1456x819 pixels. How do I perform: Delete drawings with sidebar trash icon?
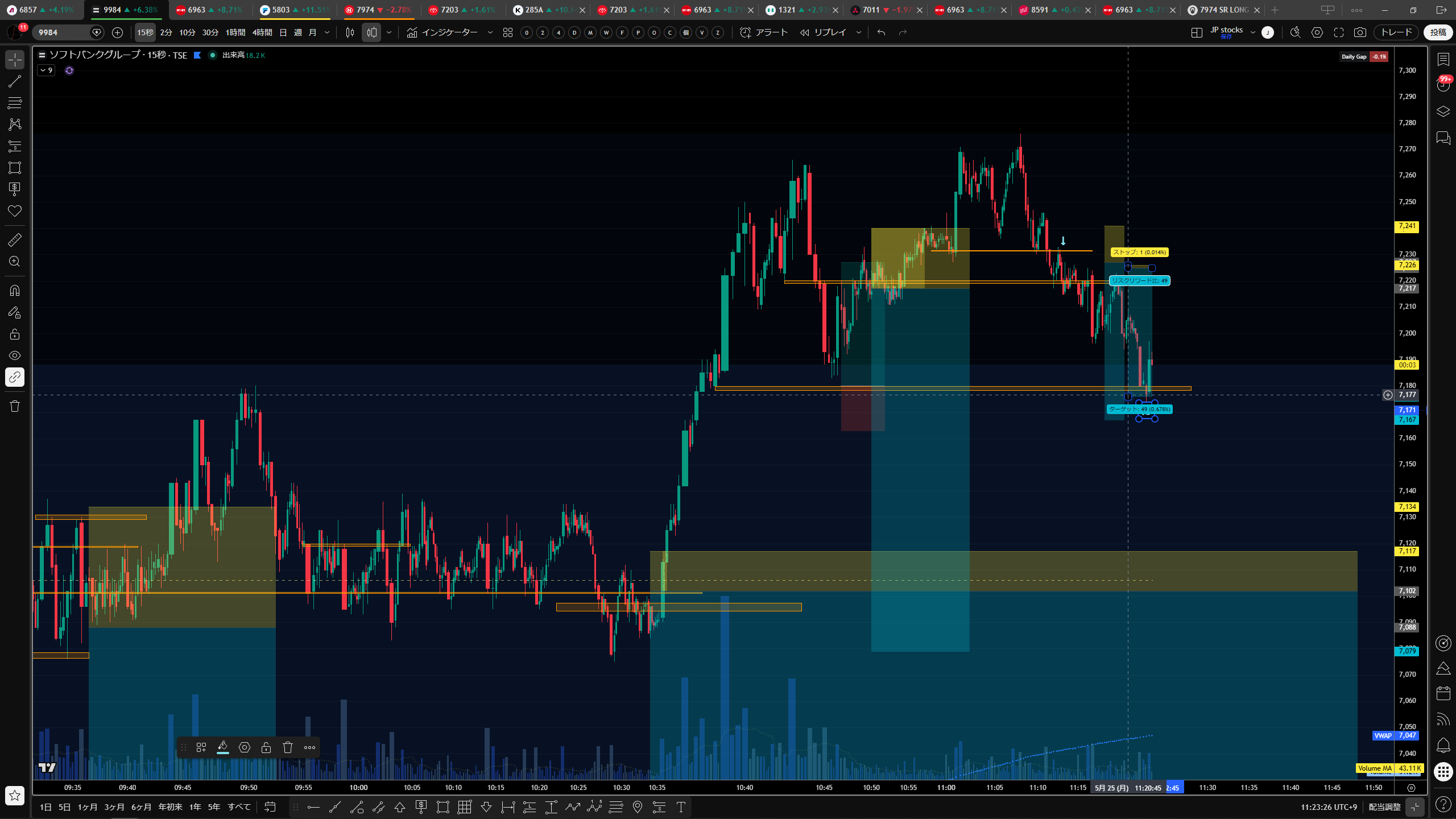(x=15, y=406)
